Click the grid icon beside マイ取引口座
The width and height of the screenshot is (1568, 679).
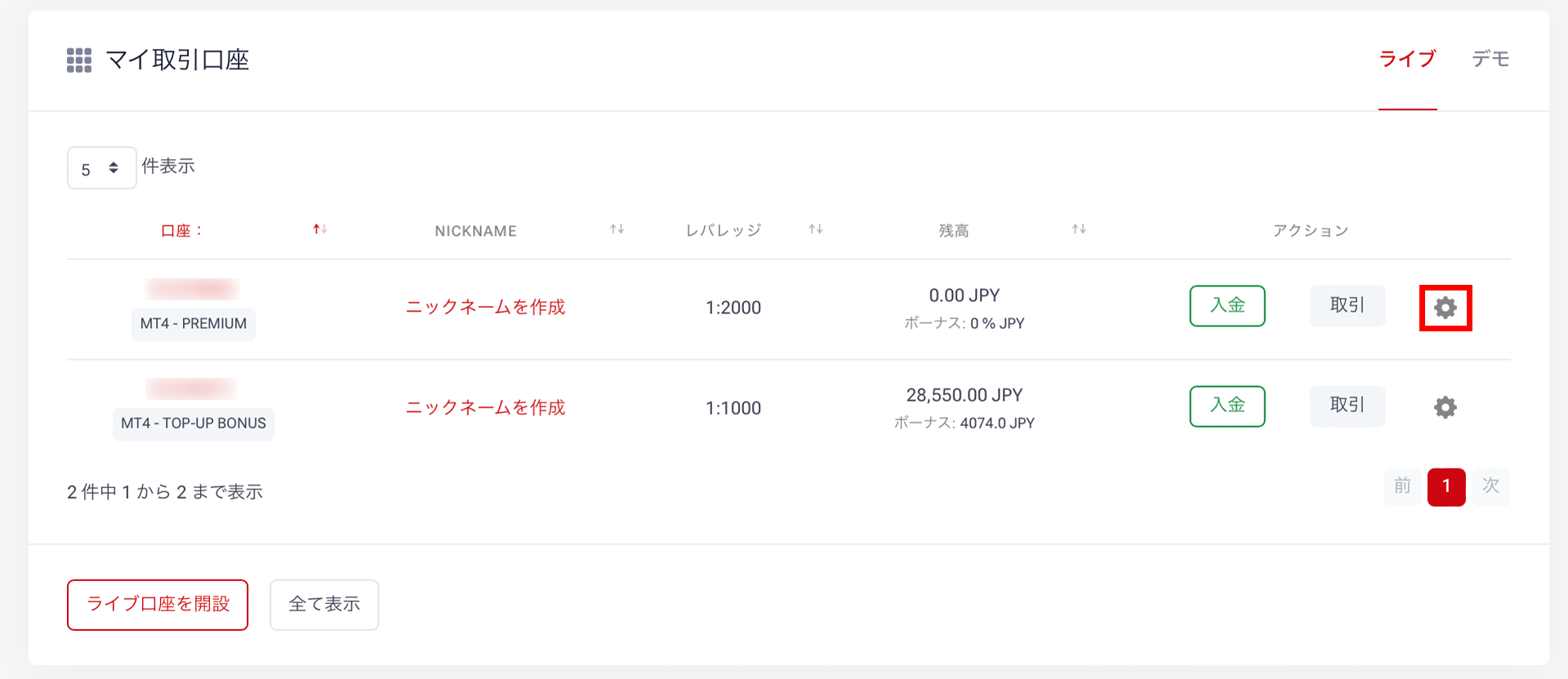(x=79, y=60)
